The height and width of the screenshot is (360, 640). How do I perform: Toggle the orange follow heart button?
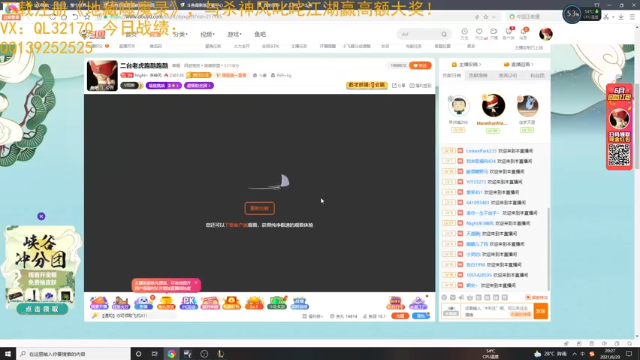[x=420, y=65]
